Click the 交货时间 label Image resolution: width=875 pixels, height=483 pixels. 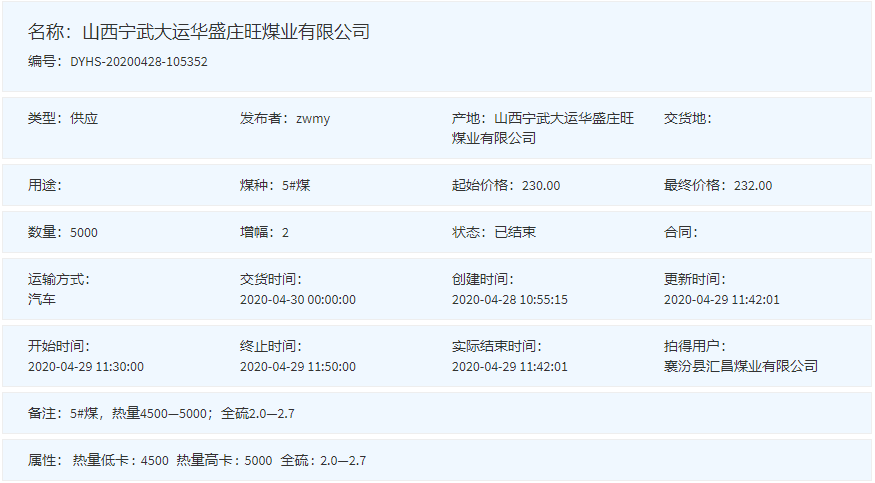[x=271, y=279]
